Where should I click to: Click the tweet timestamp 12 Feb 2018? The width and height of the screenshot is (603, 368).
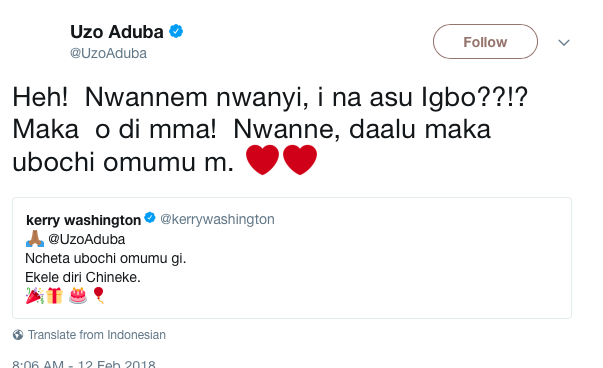click(117, 364)
